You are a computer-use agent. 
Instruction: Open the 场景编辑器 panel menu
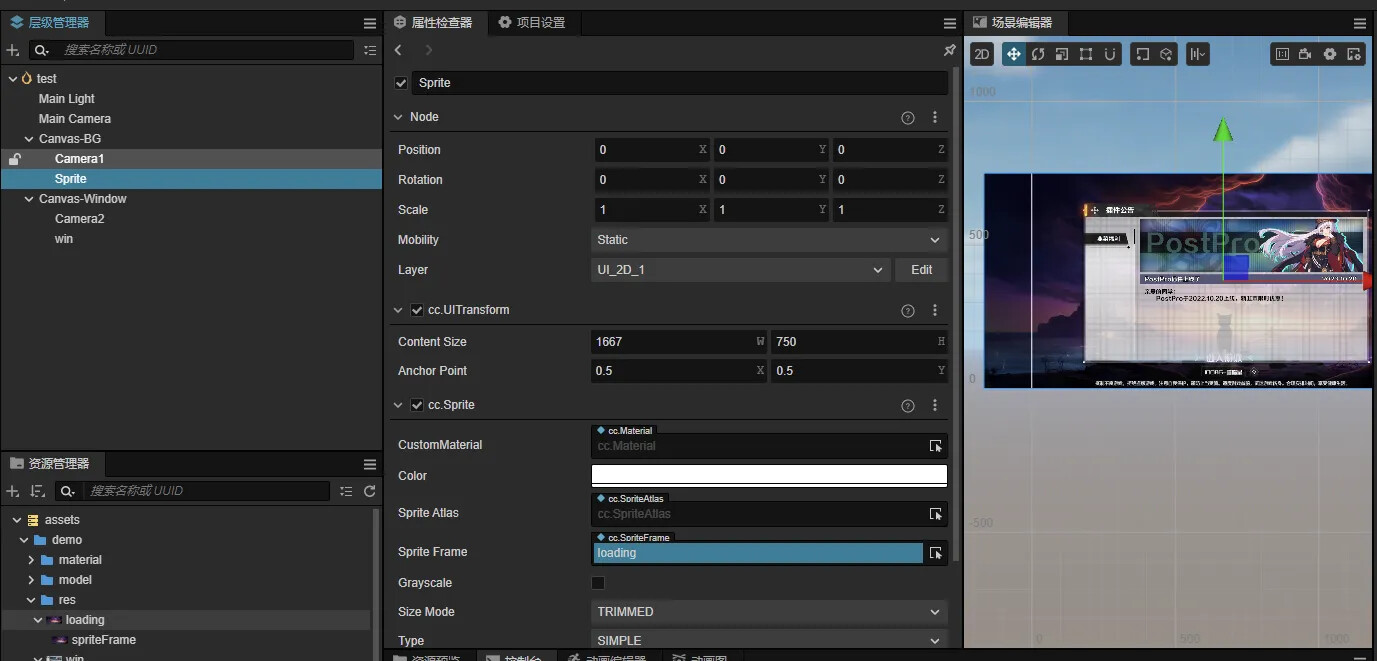pos(1360,22)
